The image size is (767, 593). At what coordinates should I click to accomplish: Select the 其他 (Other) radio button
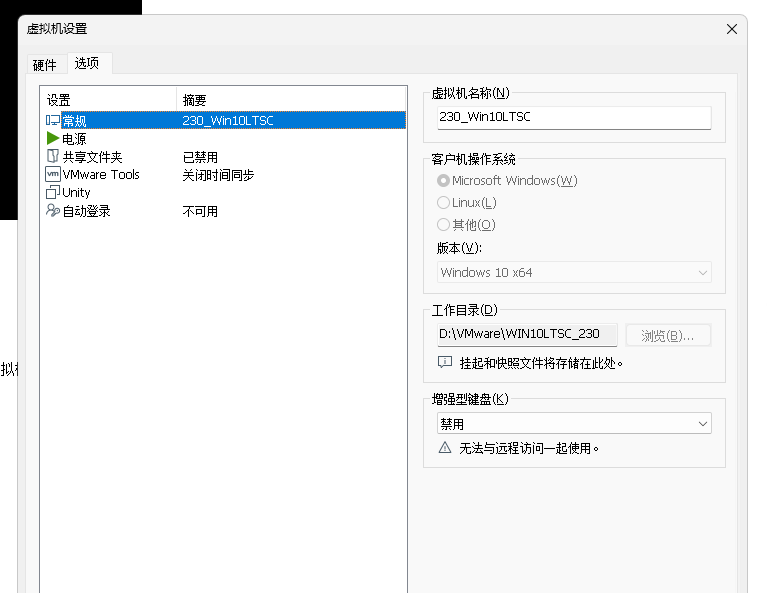click(444, 225)
